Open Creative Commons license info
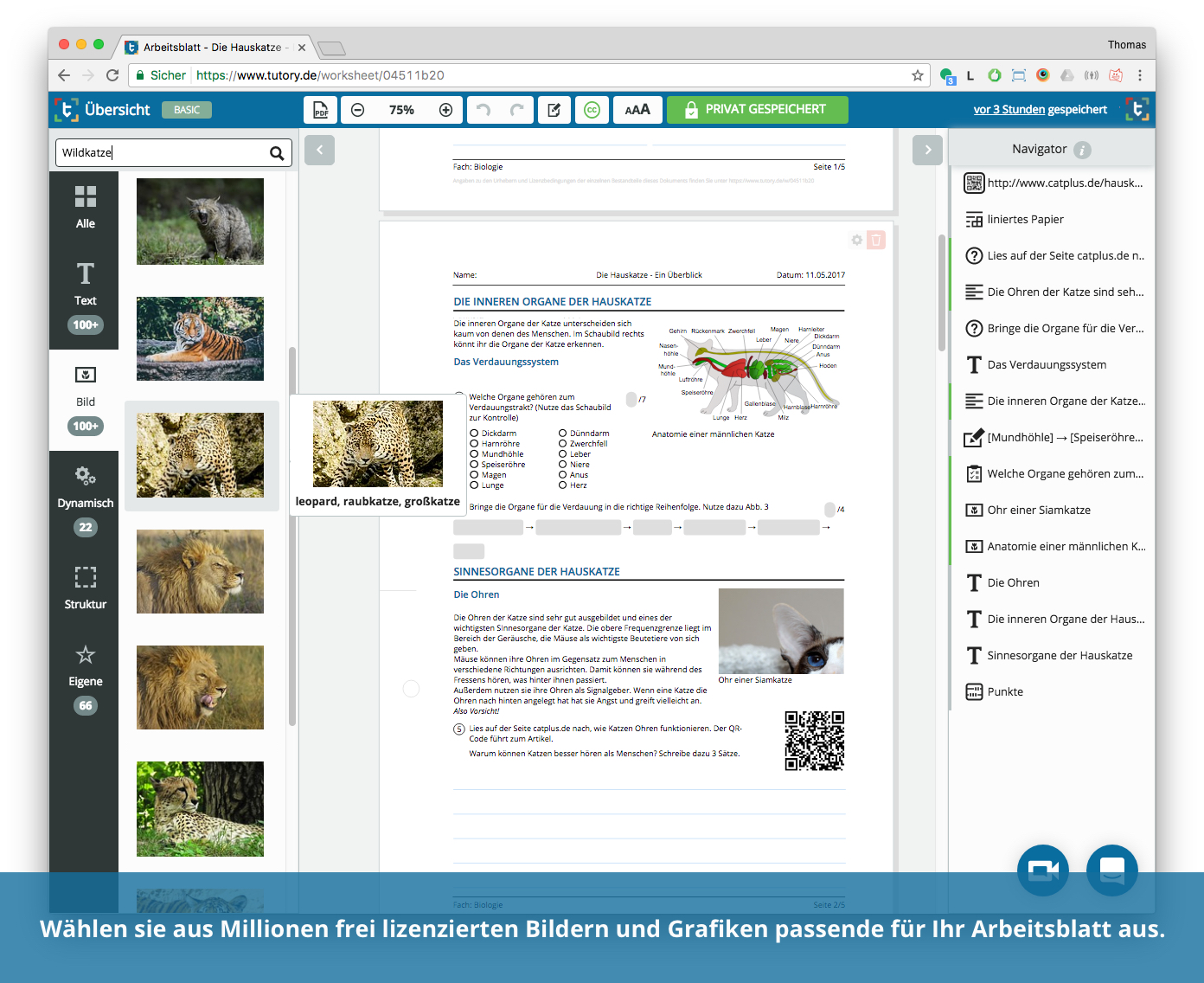Screen dimensions: 1204x983 592,110
